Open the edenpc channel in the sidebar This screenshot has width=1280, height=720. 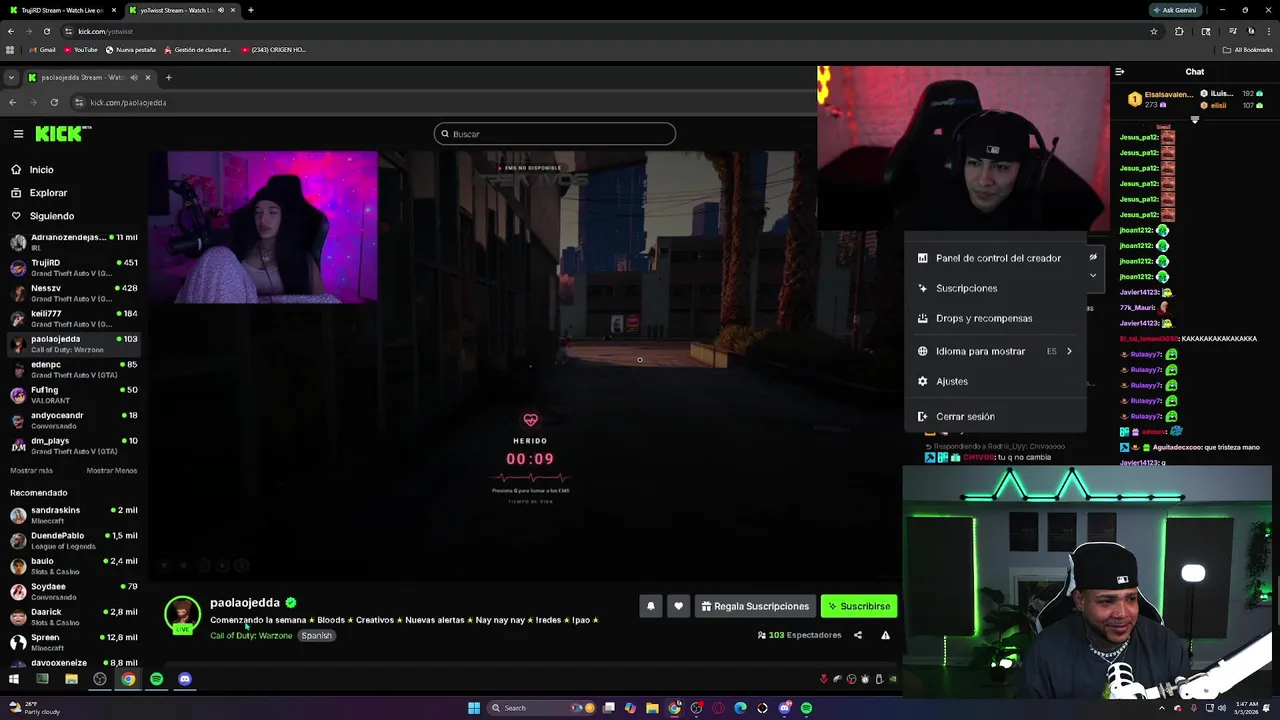(x=74, y=369)
